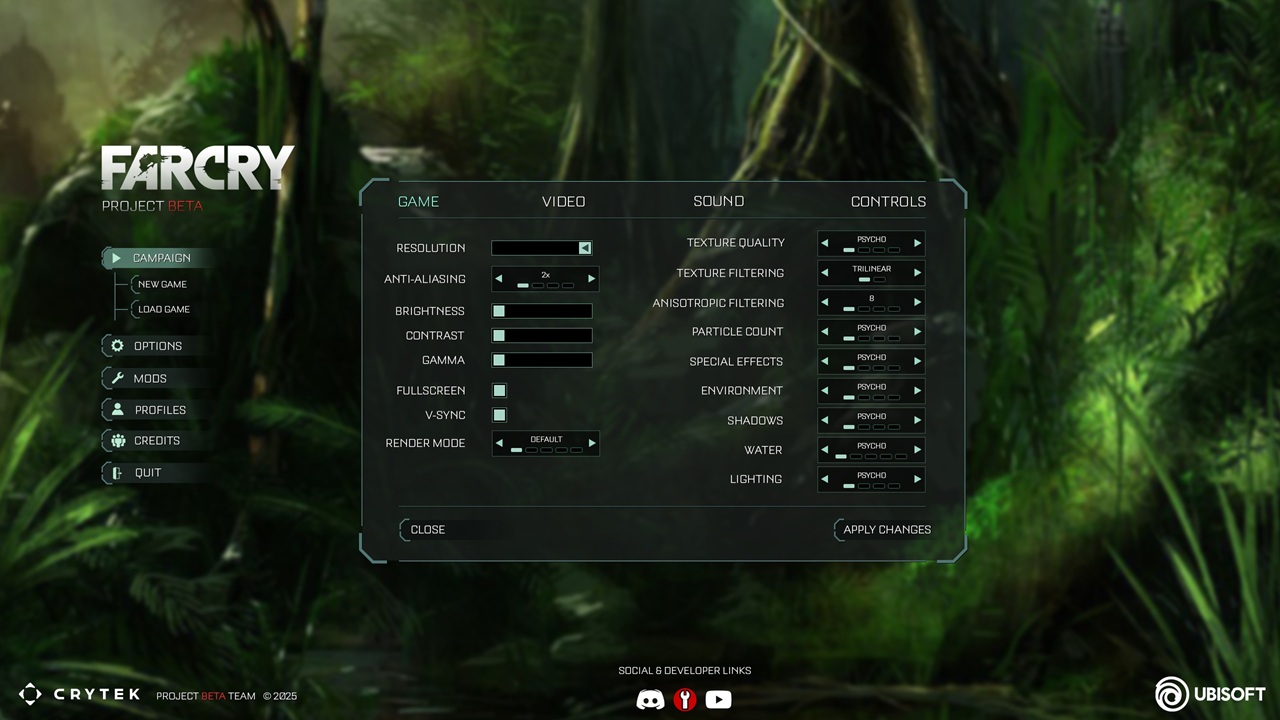Click the exit door icon next to Quit
The height and width of the screenshot is (720, 1280).
point(117,473)
